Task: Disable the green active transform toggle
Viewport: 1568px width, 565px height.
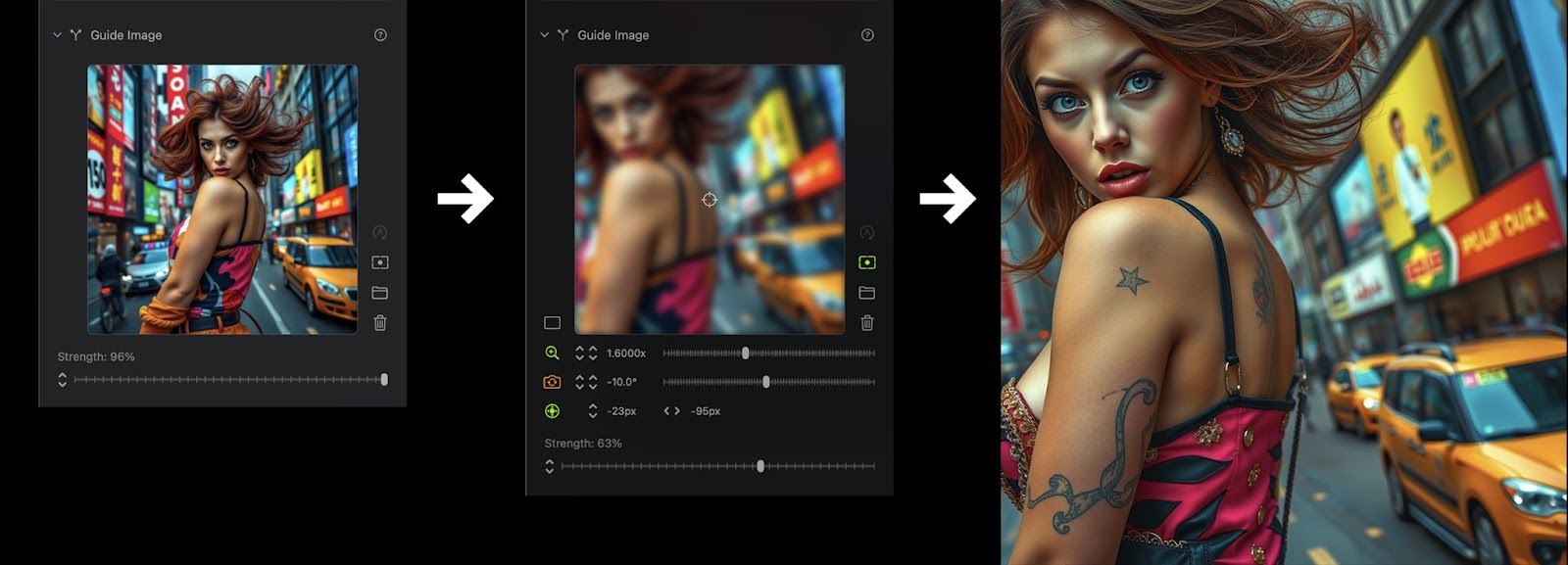Action: [867, 262]
